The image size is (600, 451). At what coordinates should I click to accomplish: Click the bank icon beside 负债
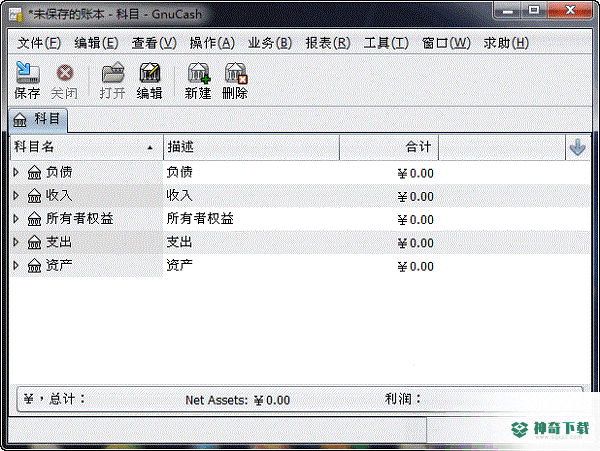[x=34, y=173]
